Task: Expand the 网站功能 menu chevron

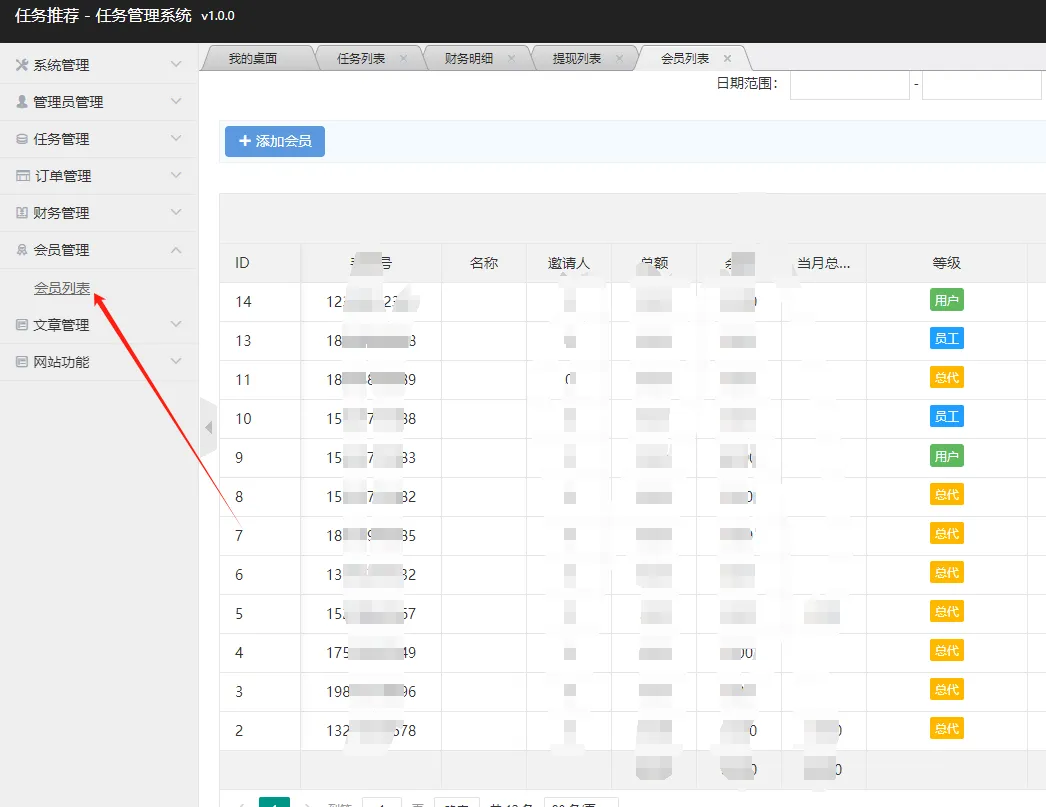Action: tap(176, 361)
